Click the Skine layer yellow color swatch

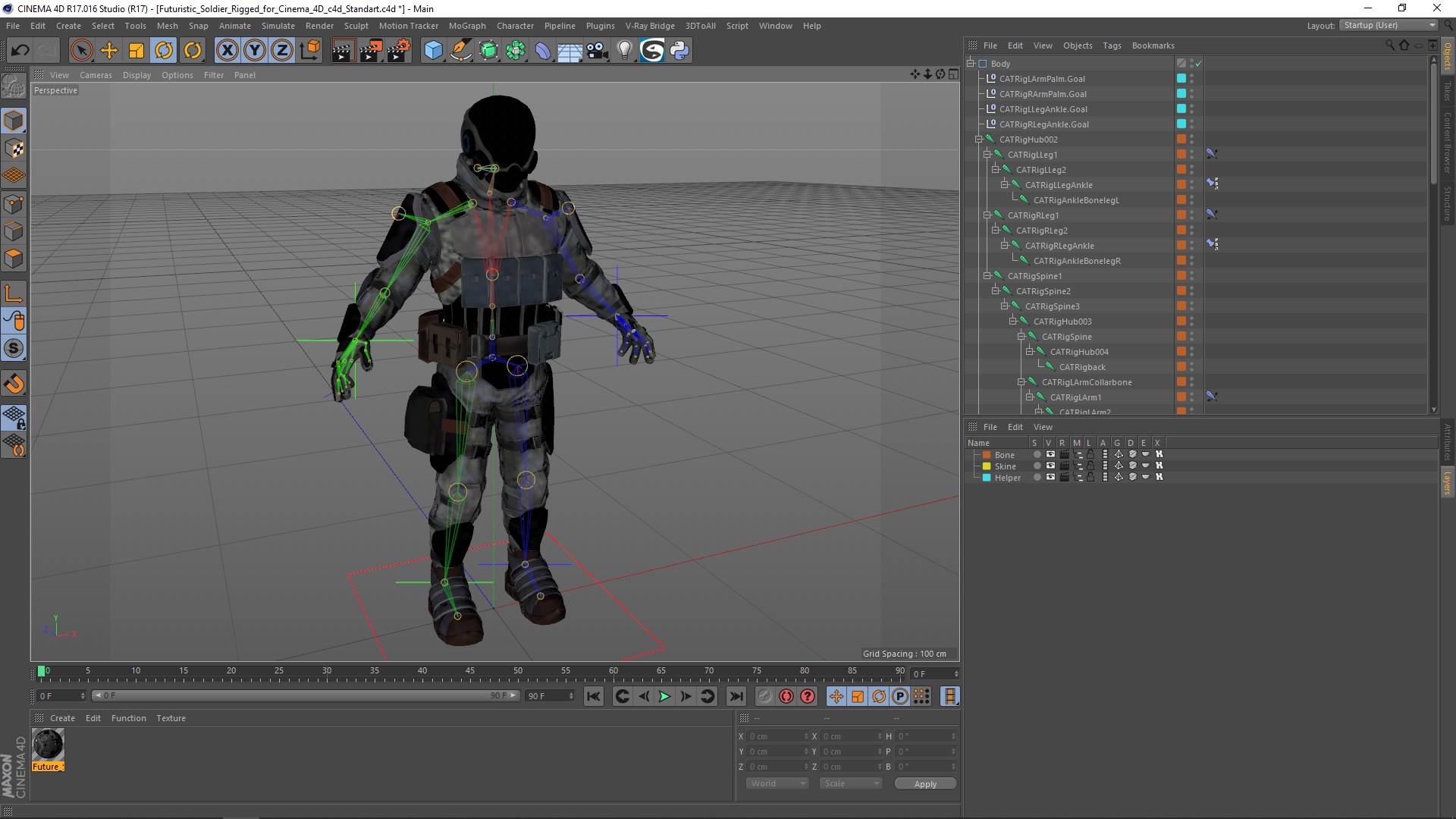987,466
